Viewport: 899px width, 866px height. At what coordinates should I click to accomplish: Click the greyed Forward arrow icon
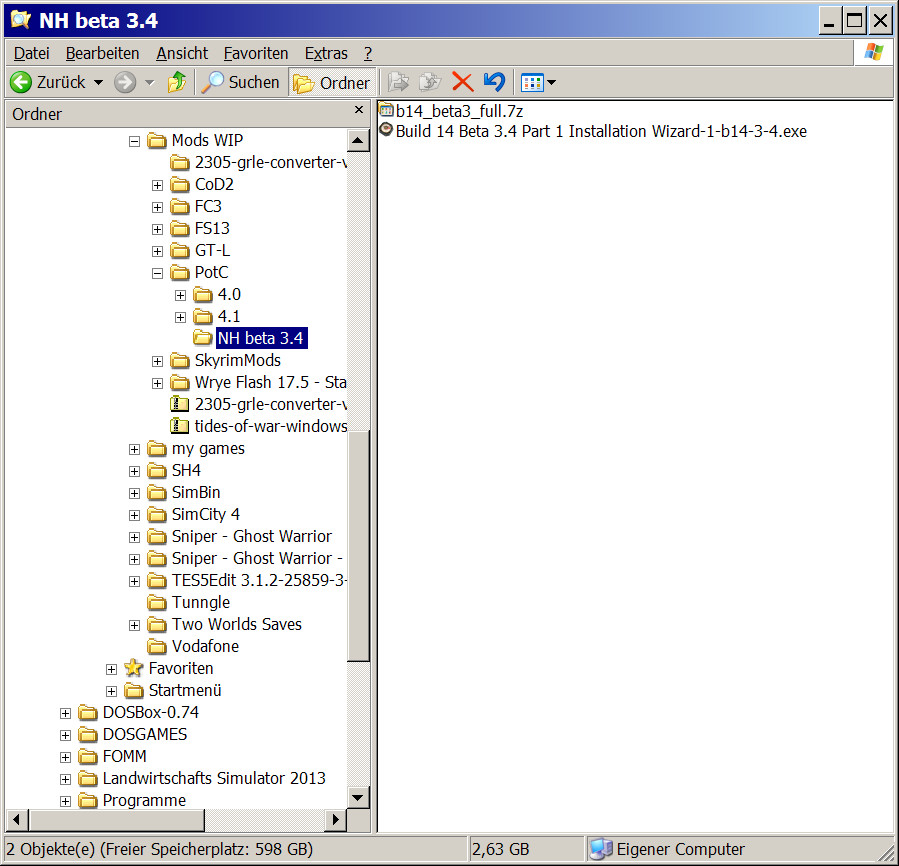(124, 83)
